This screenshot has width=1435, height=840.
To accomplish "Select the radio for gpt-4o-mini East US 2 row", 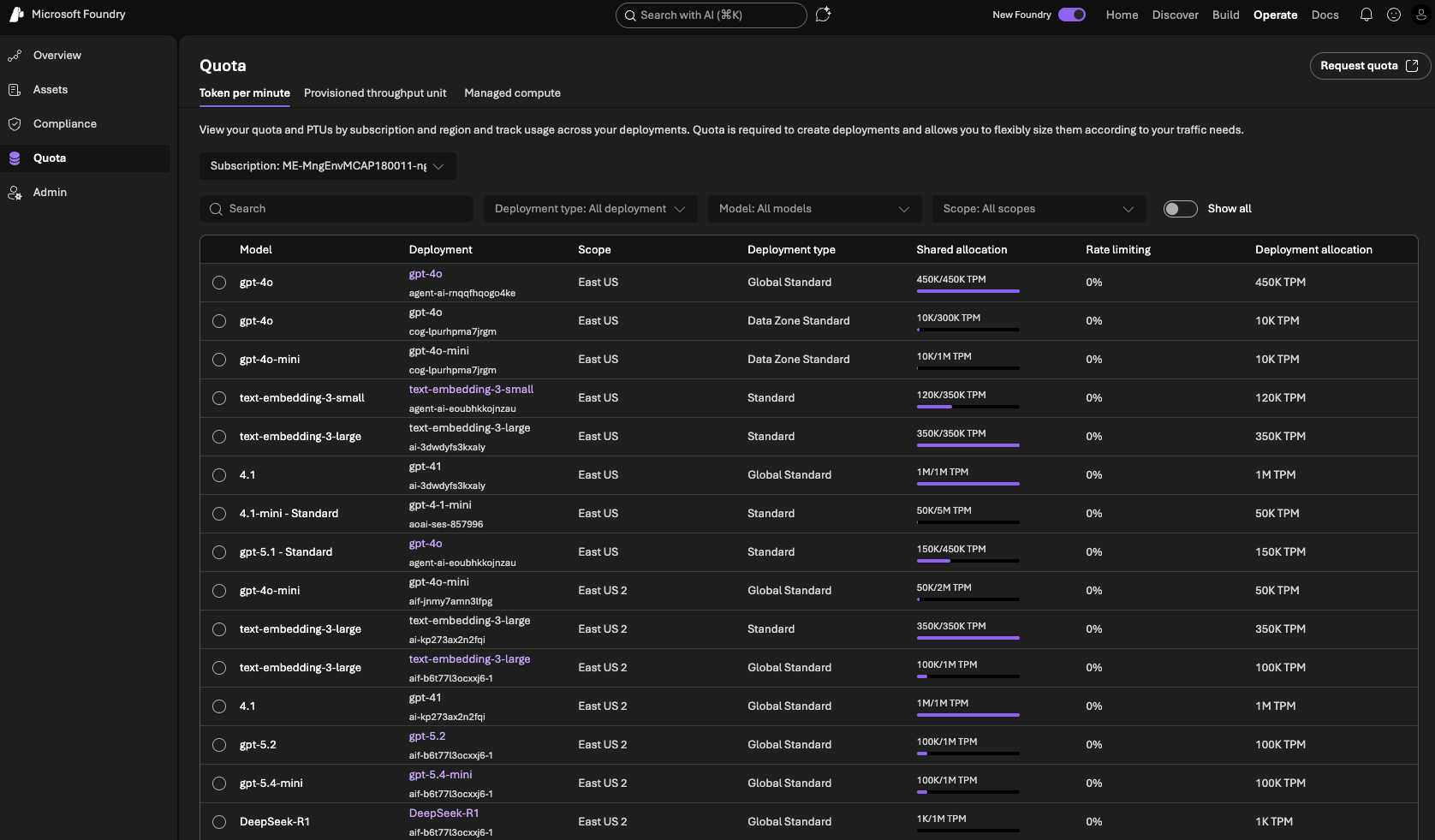I will click(219, 591).
